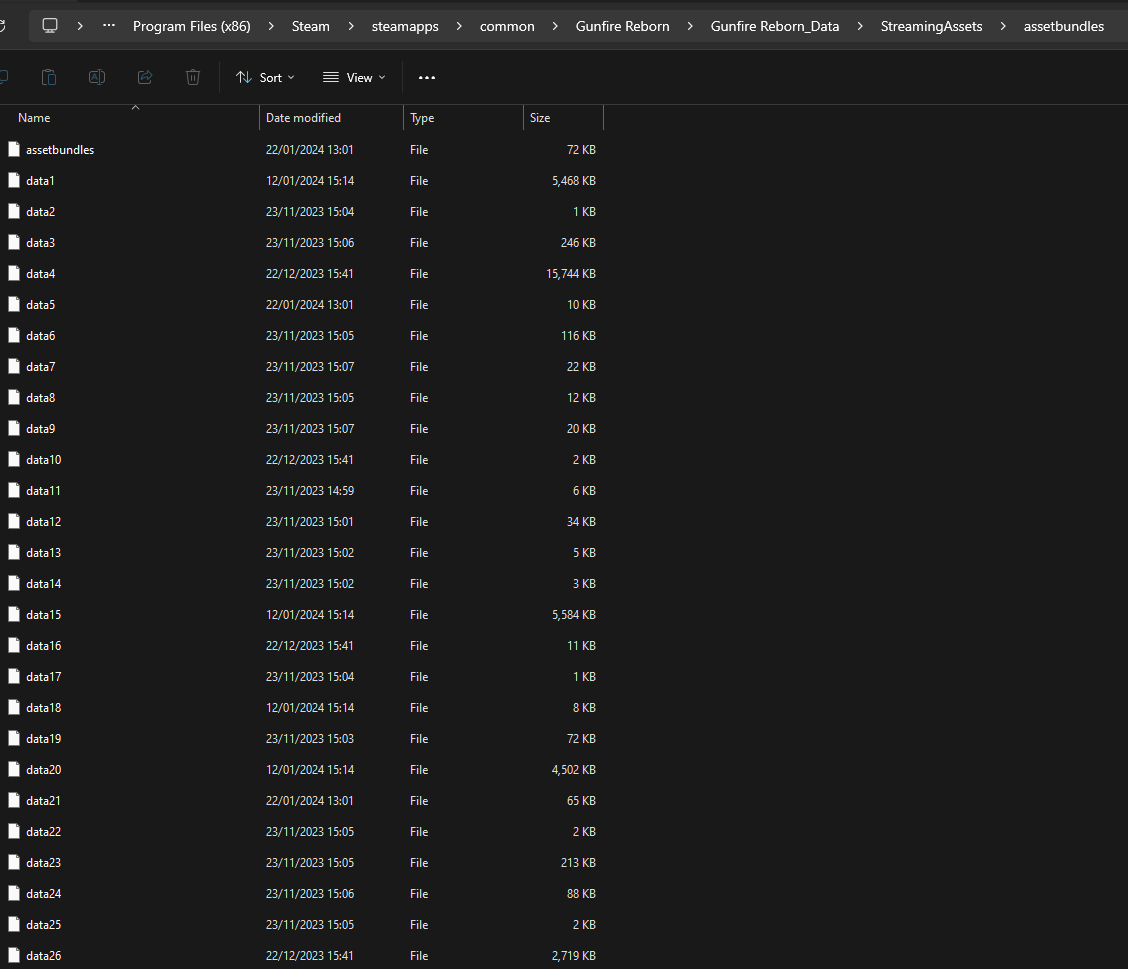The height and width of the screenshot is (969, 1128).
Task: Click the This PC monitor icon in address bar
Action: 50,26
